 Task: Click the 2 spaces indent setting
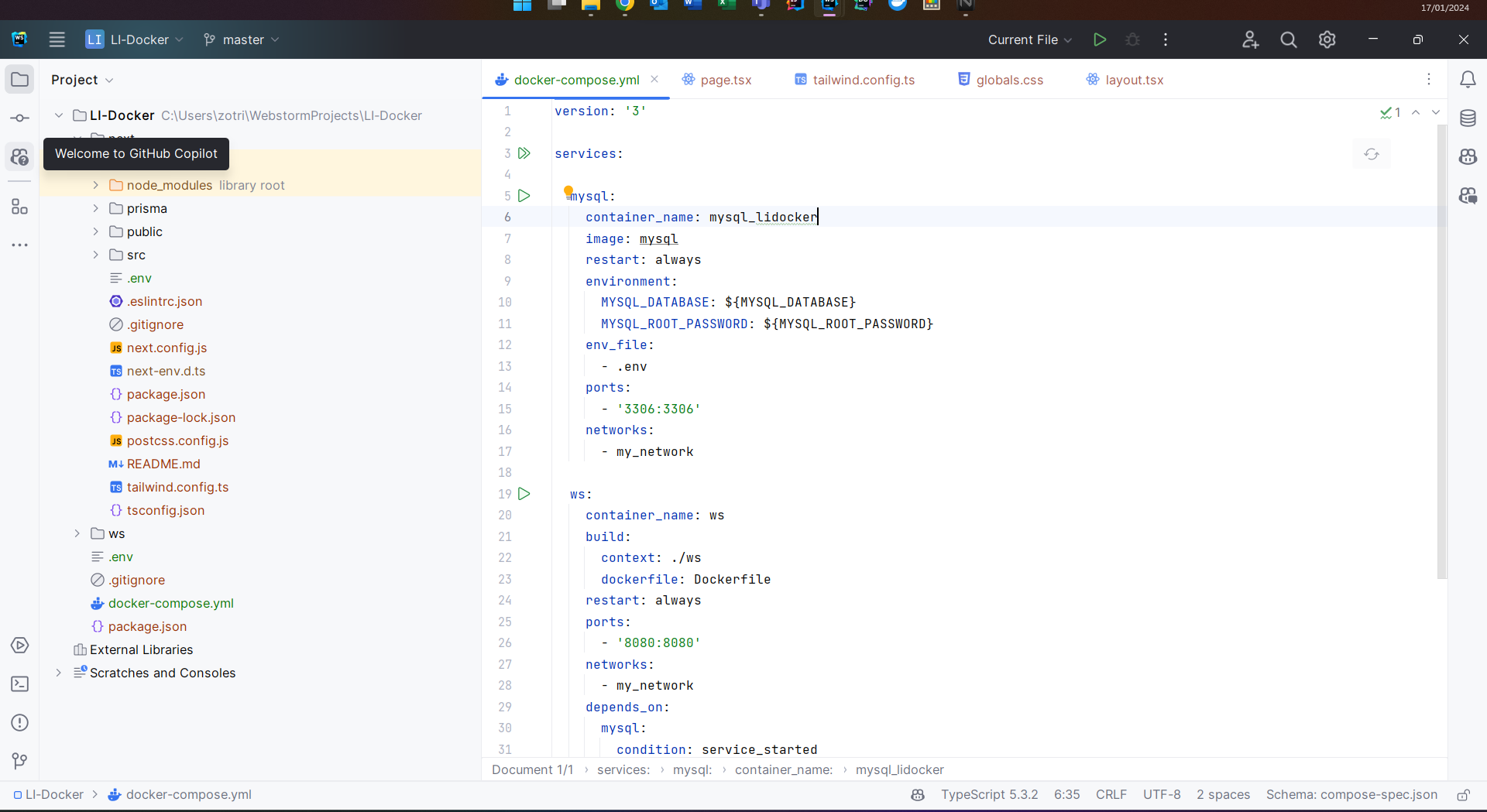coord(1223,795)
